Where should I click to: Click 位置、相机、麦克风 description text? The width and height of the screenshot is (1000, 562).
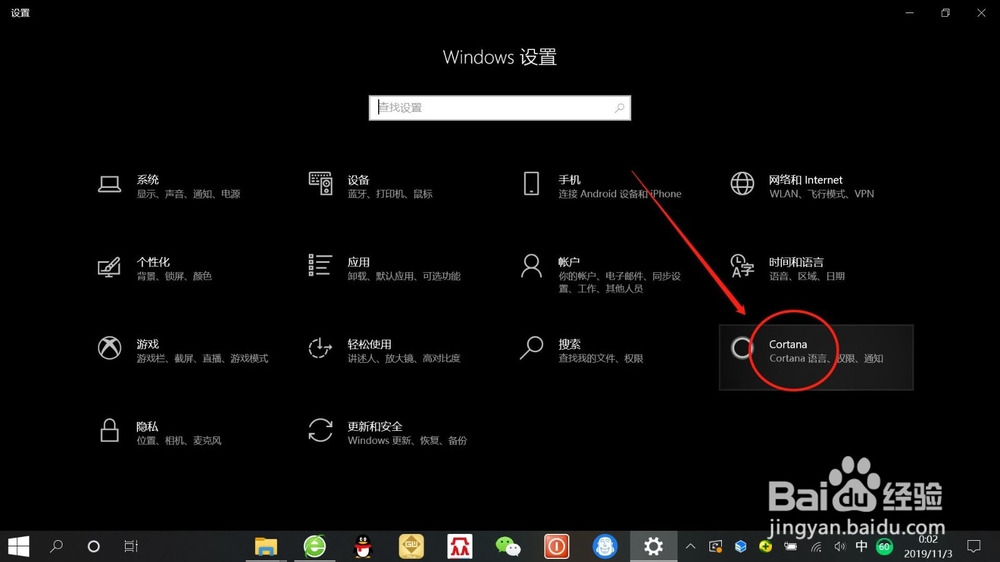coord(179,441)
